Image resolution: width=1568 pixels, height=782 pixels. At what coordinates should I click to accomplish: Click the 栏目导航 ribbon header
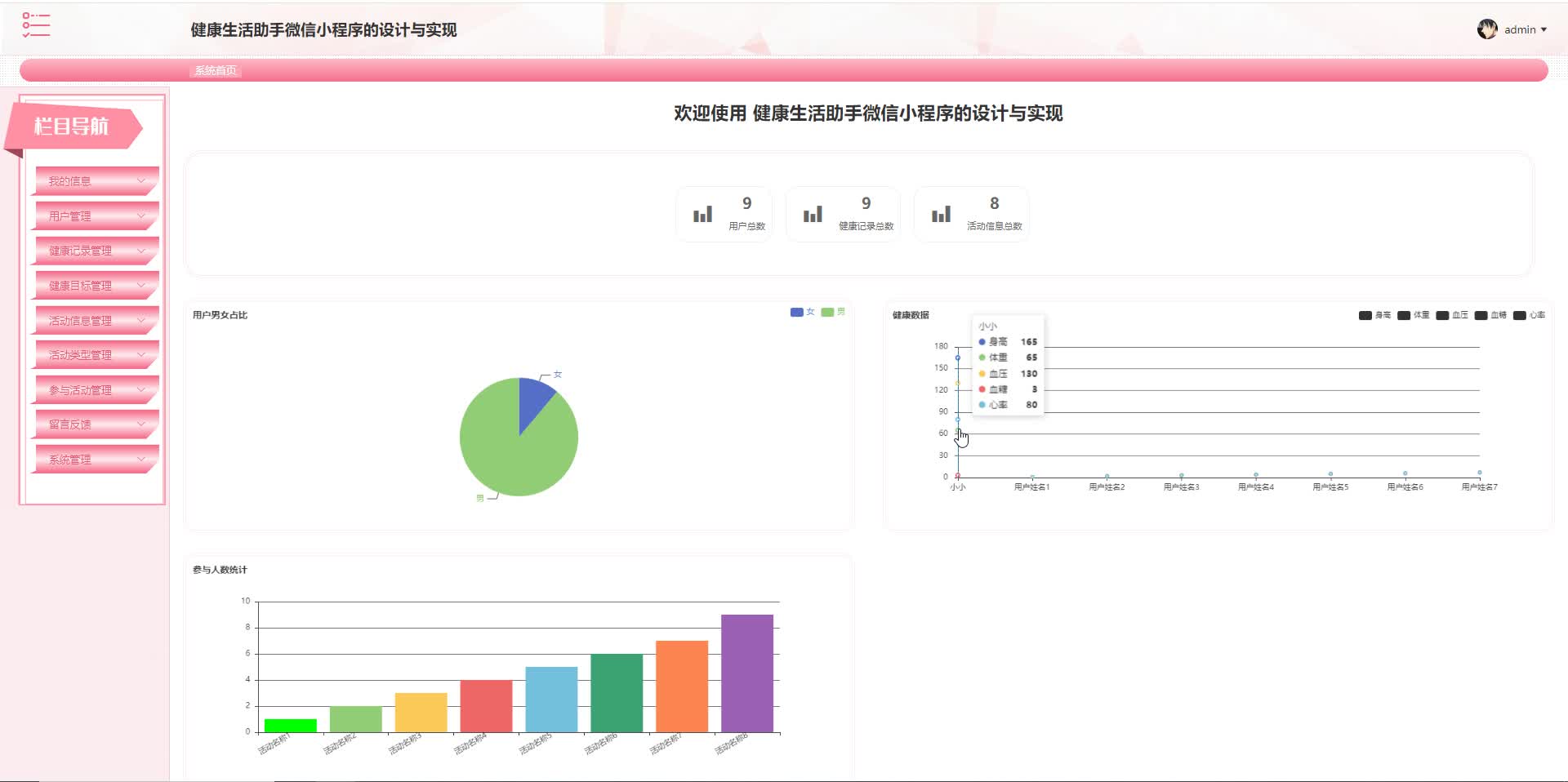73,127
